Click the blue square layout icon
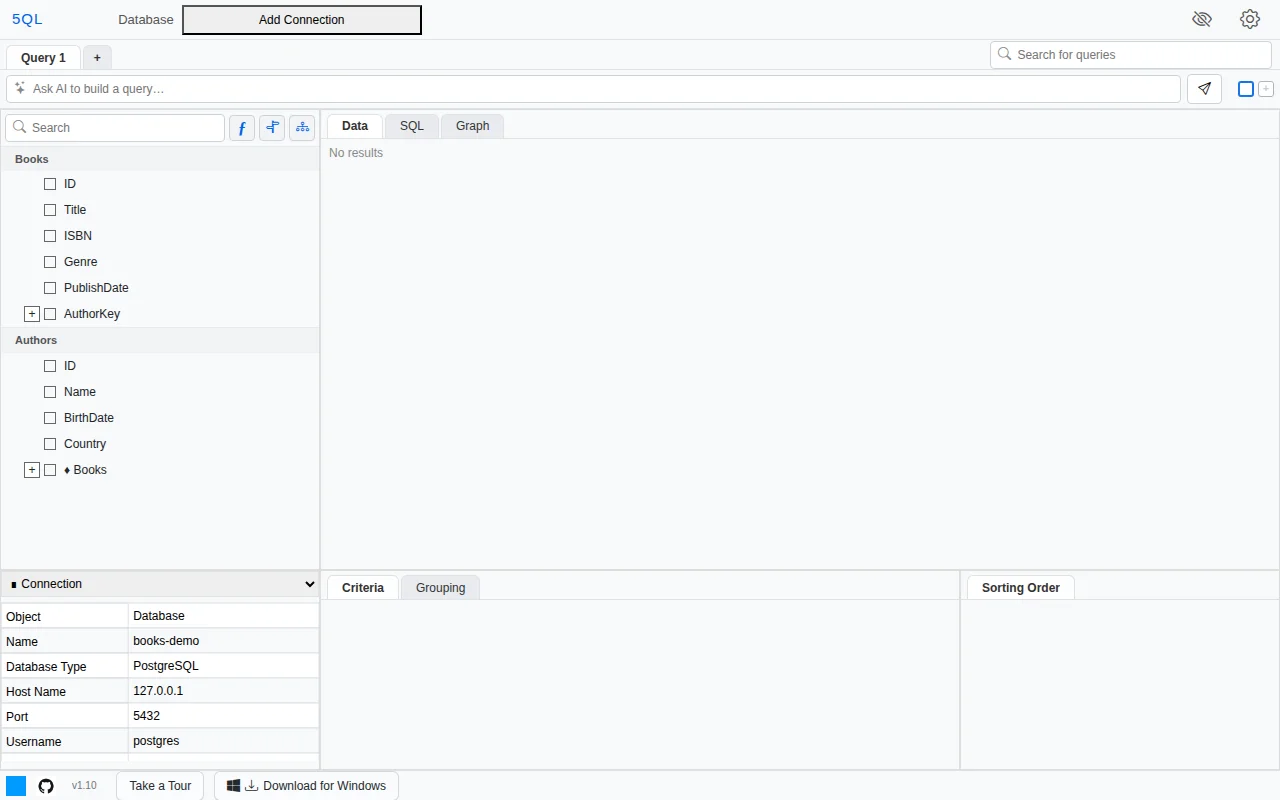 (1246, 89)
